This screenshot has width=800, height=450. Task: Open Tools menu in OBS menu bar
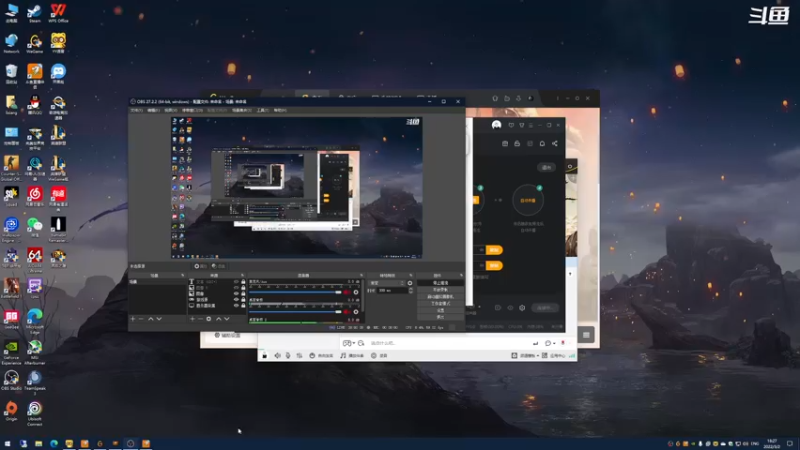tap(263, 110)
